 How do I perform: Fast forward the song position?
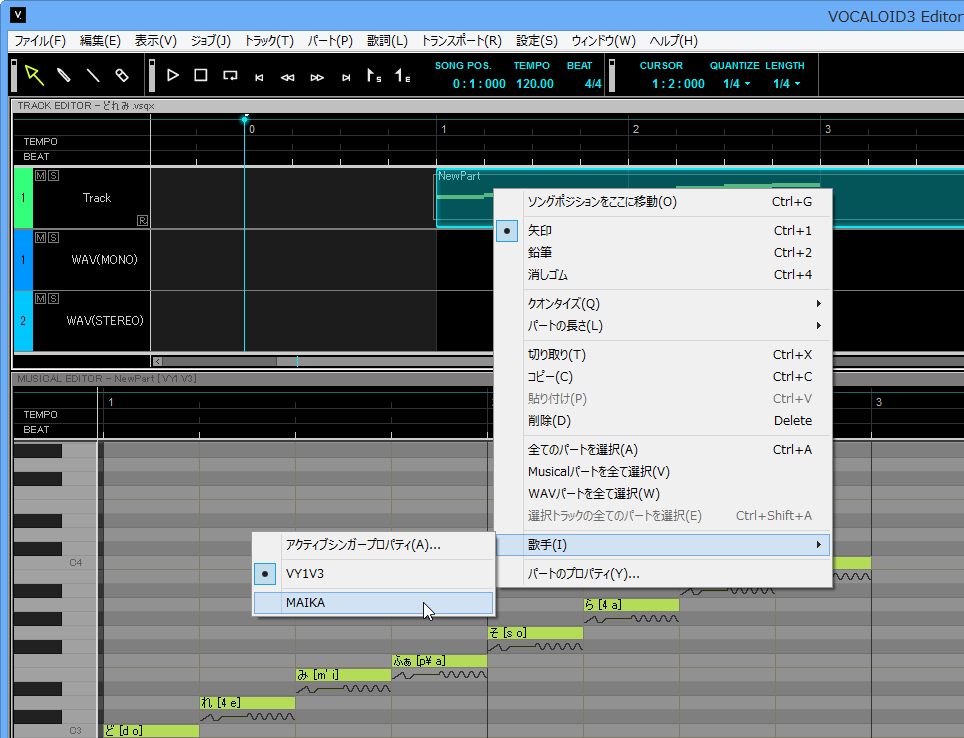click(x=317, y=77)
